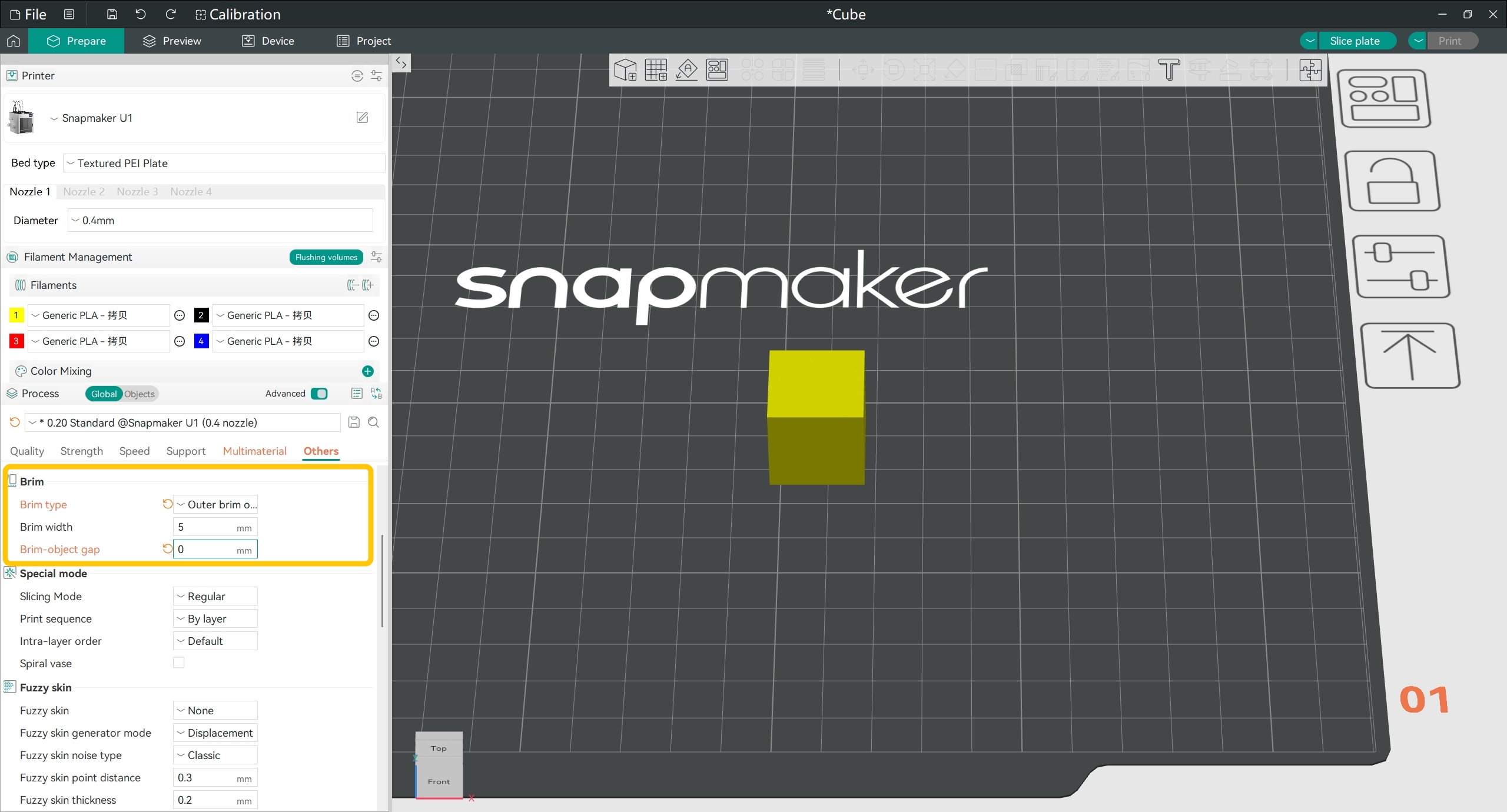1507x812 pixels.
Task: Switch process scope to Objects
Action: [x=140, y=394]
